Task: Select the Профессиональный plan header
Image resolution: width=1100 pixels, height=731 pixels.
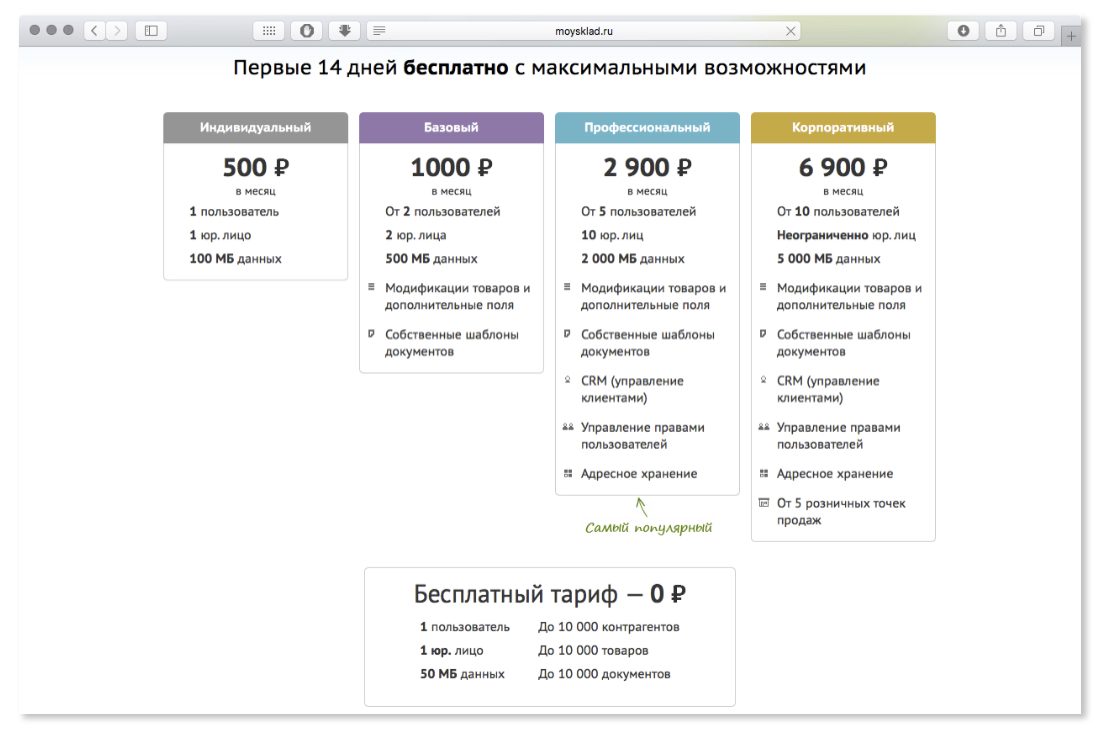Action: click(647, 128)
